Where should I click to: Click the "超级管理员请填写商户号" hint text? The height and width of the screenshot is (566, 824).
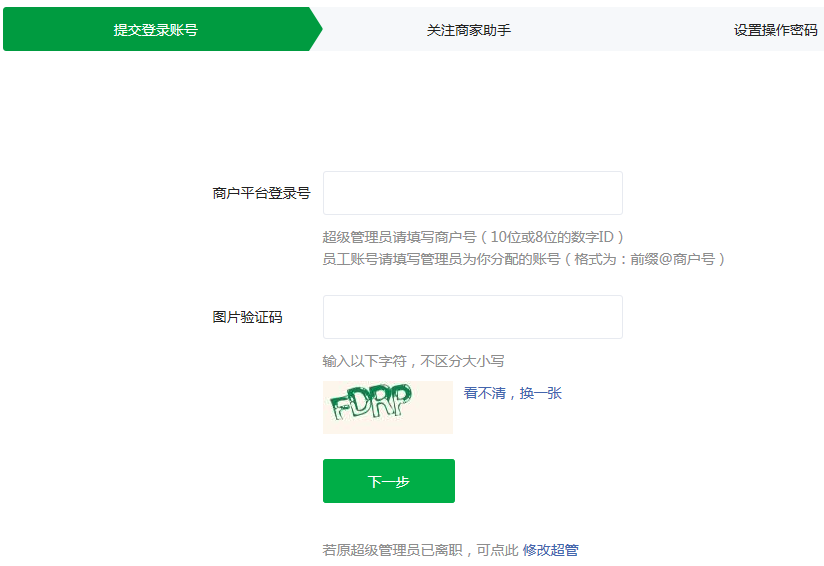click(x=398, y=237)
